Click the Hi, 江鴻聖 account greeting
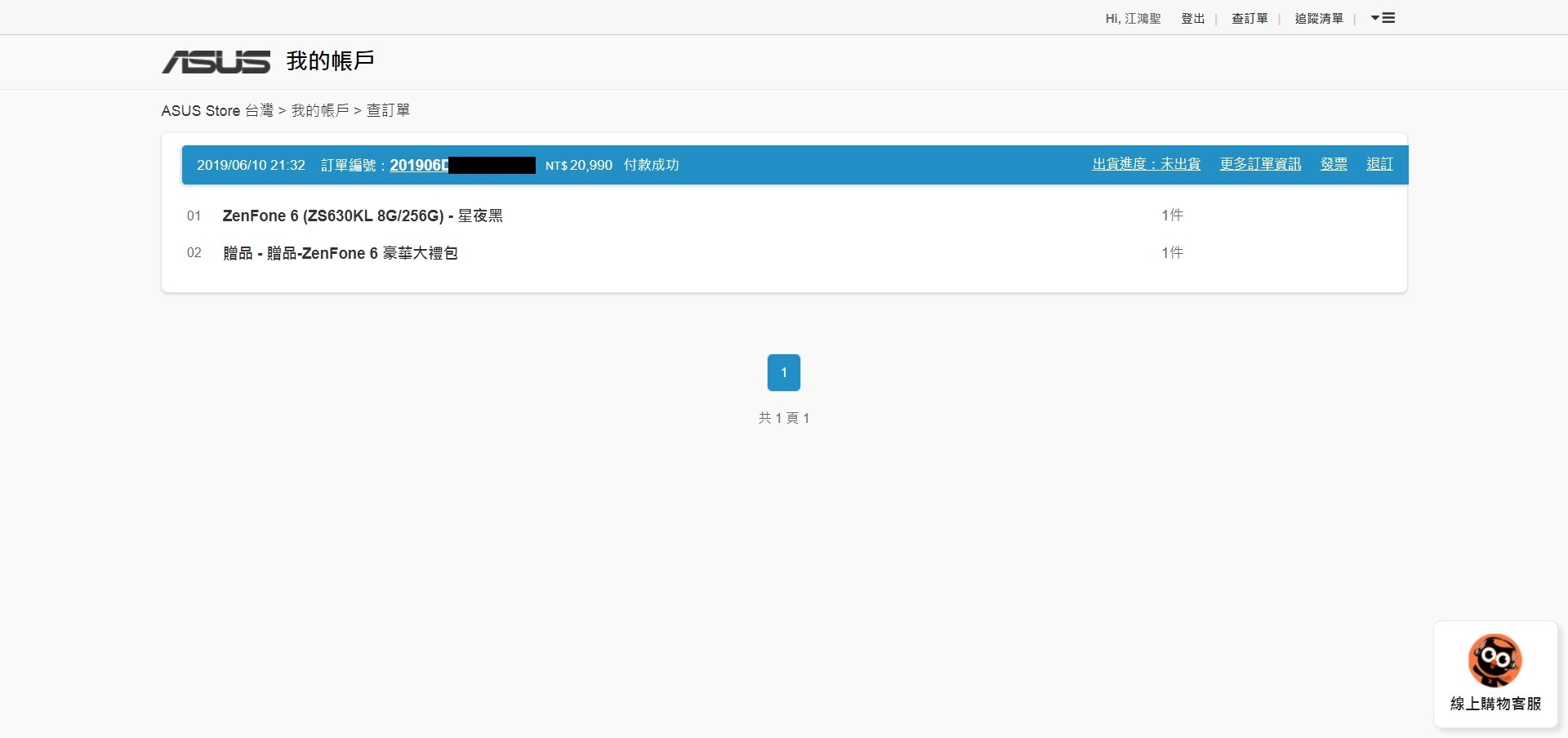This screenshot has height=738, width=1568. pyautogui.click(x=1133, y=18)
